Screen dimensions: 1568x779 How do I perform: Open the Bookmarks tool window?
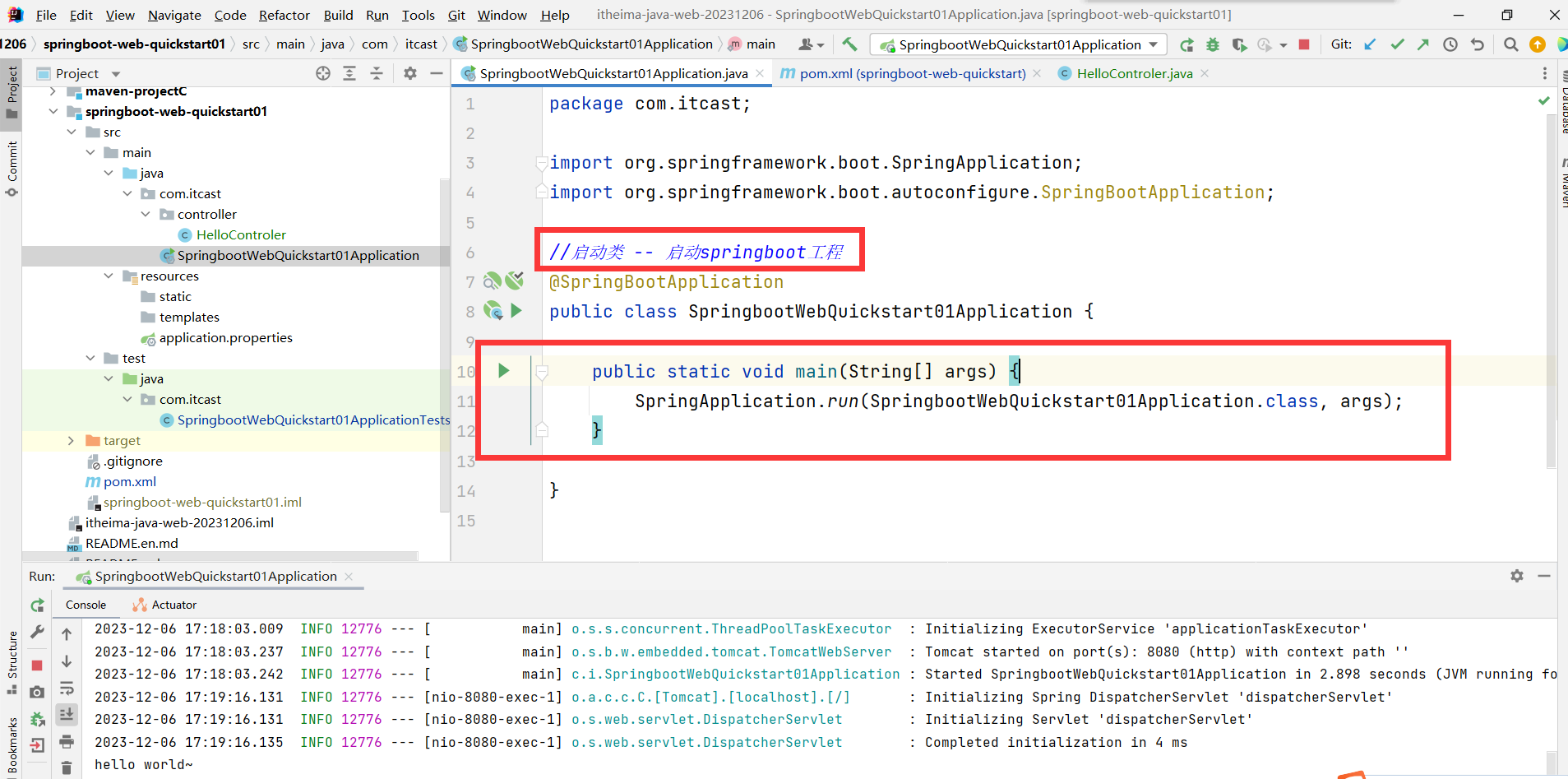tap(12, 745)
